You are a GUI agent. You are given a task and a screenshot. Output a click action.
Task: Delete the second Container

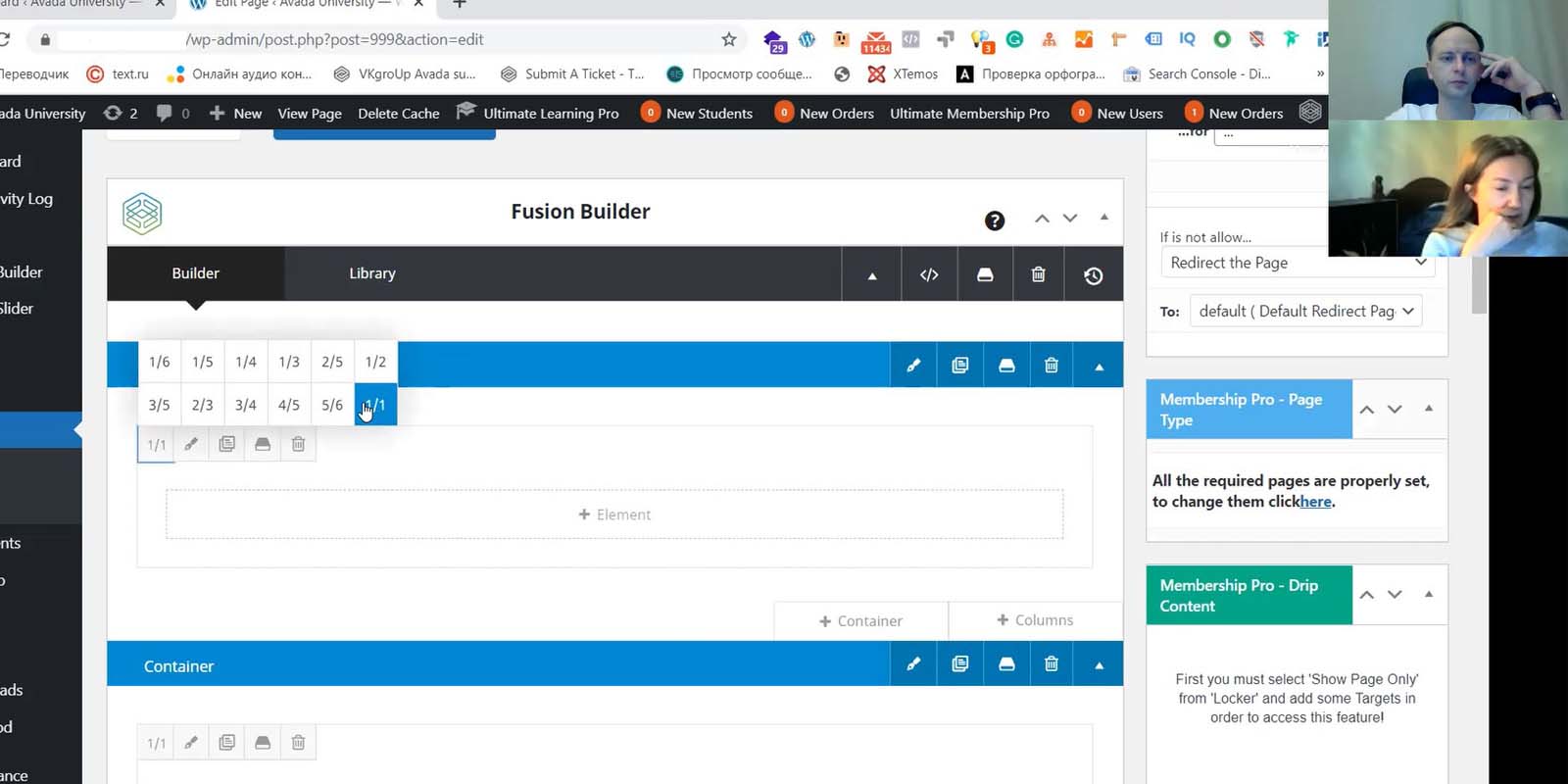[x=1052, y=664]
